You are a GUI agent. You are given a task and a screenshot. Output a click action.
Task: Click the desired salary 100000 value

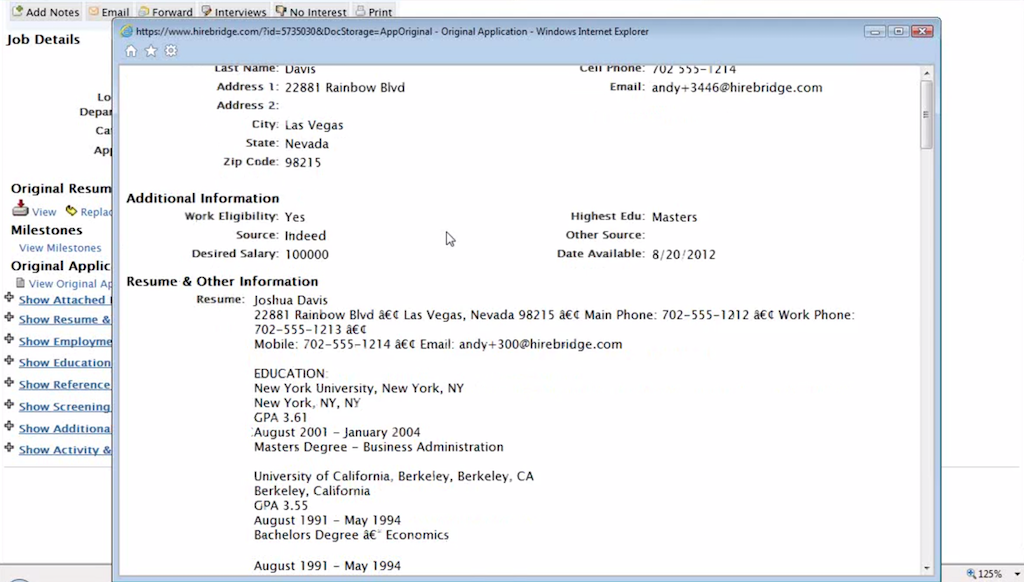pyautogui.click(x=307, y=255)
